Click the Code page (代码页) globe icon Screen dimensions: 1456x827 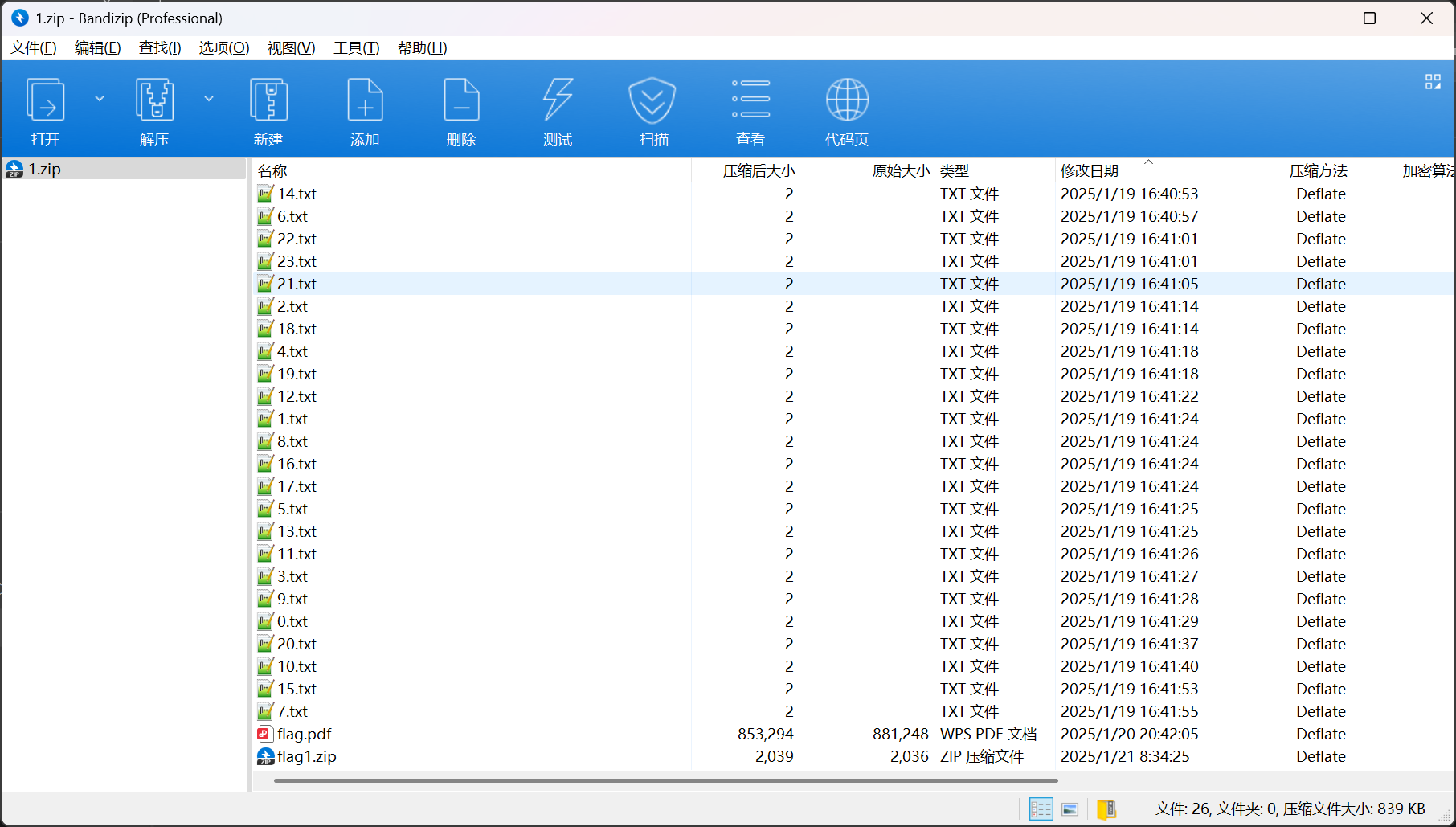click(847, 100)
